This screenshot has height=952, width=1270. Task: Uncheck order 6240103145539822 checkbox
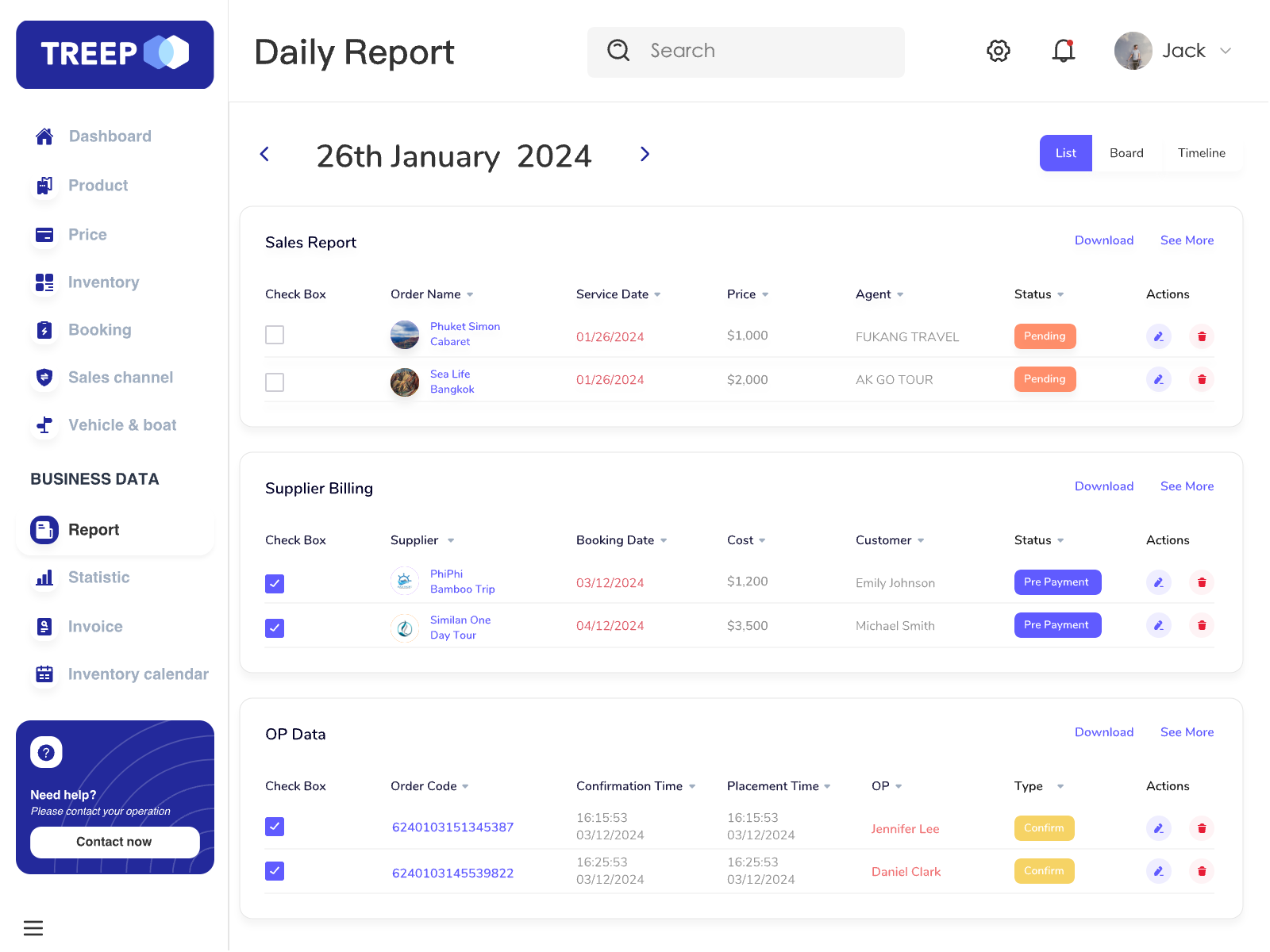(x=275, y=871)
